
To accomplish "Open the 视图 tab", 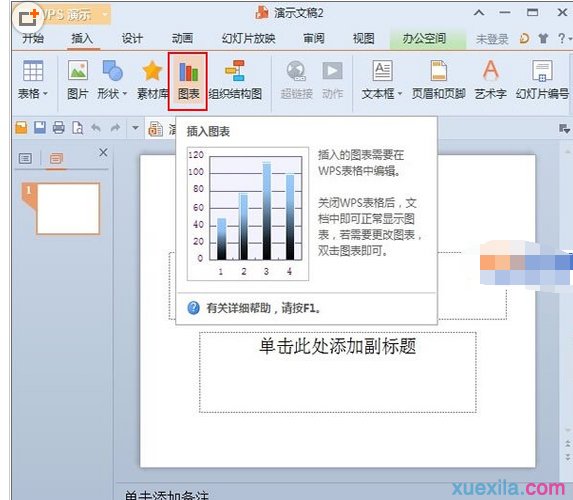I will pos(364,38).
